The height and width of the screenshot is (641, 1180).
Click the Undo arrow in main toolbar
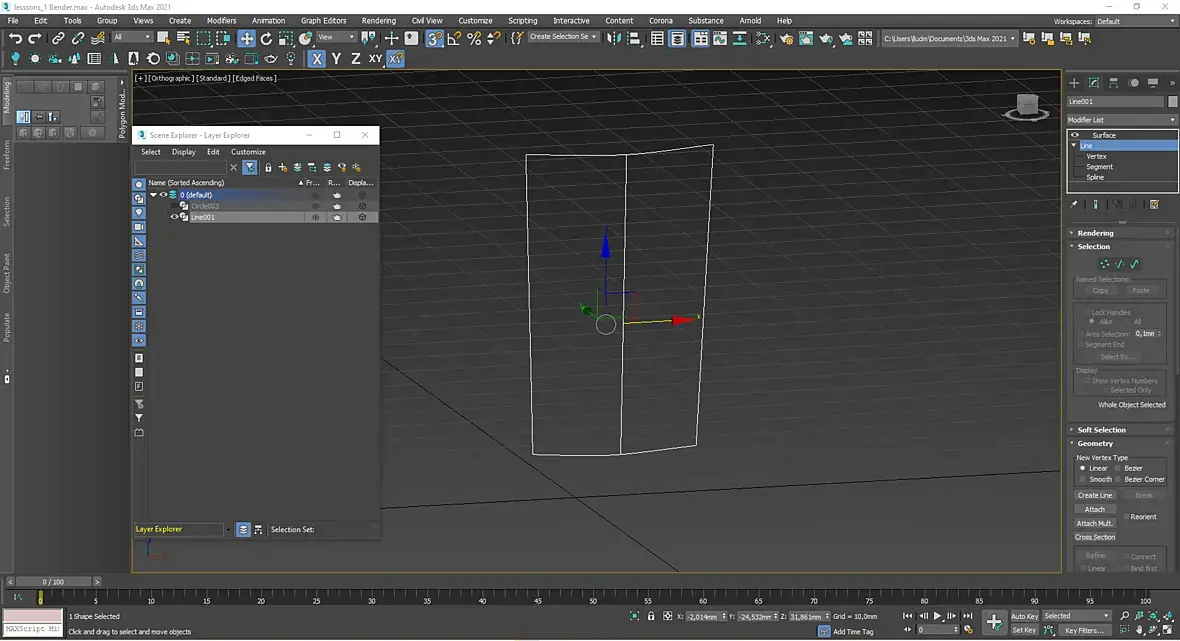pyautogui.click(x=15, y=38)
